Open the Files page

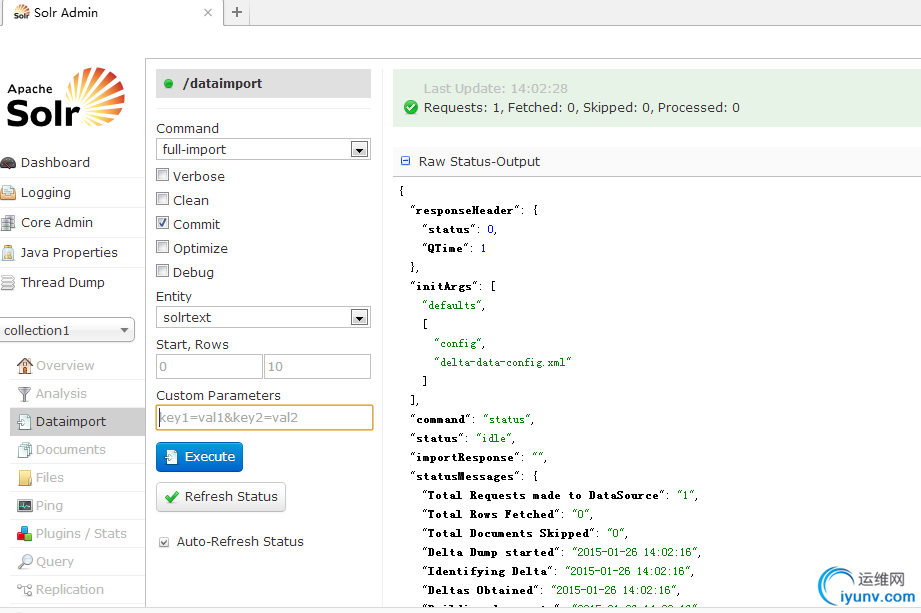(x=50, y=478)
